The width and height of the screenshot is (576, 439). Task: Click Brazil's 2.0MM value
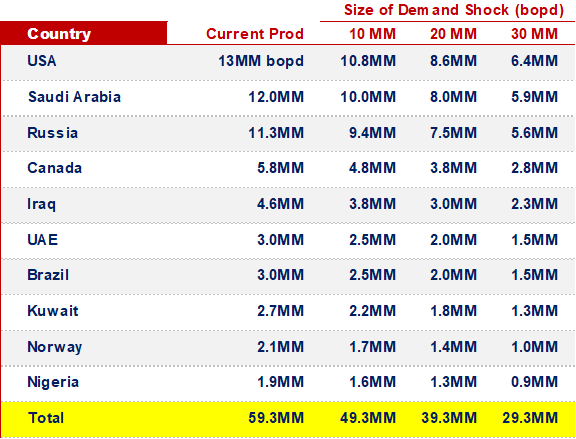coord(453,275)
